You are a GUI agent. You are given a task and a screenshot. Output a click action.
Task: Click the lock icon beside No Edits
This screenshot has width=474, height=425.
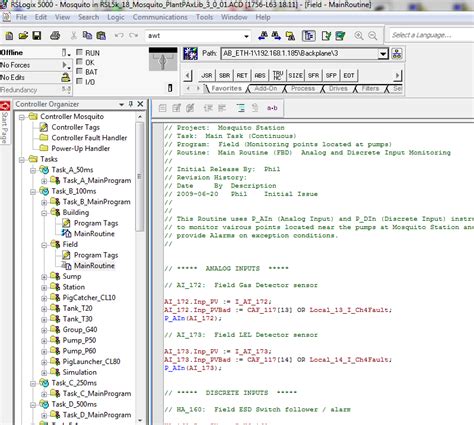point(66,78)
